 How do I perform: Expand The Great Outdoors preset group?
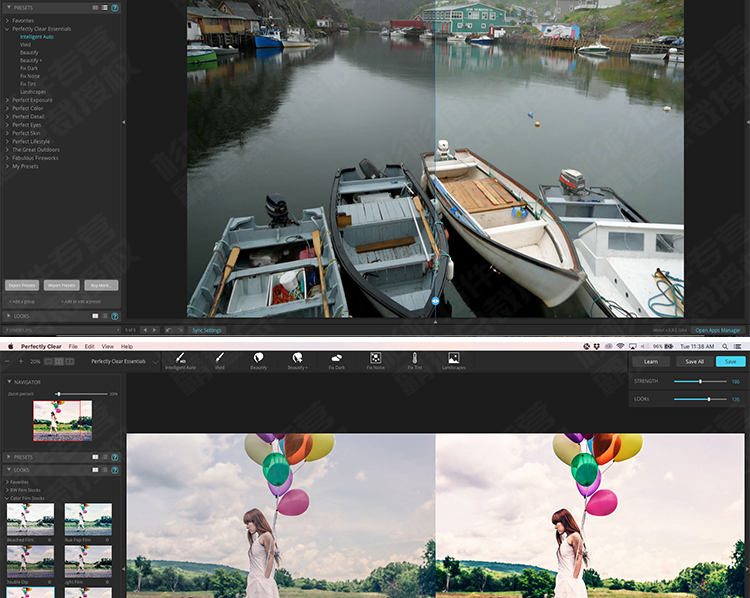click(x=7, y=150)
